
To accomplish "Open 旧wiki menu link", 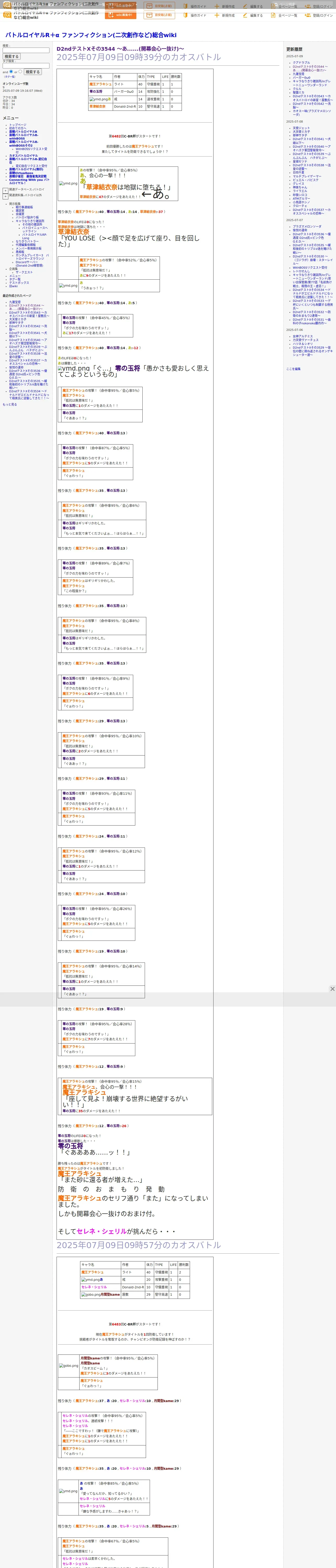I will pyautogui.click(x=13, y=286).
